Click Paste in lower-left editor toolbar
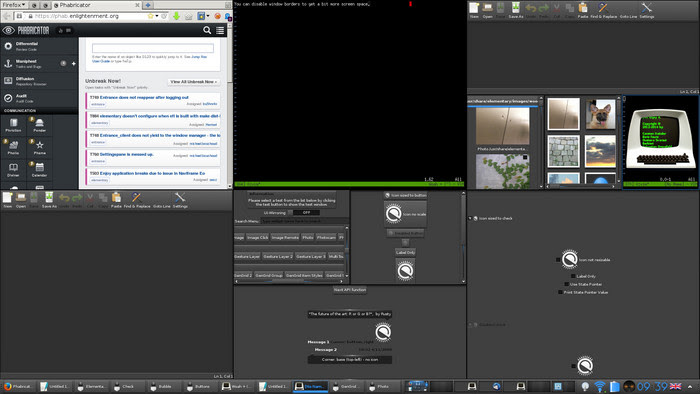700x394 pixels. click(x=116, y=200)
